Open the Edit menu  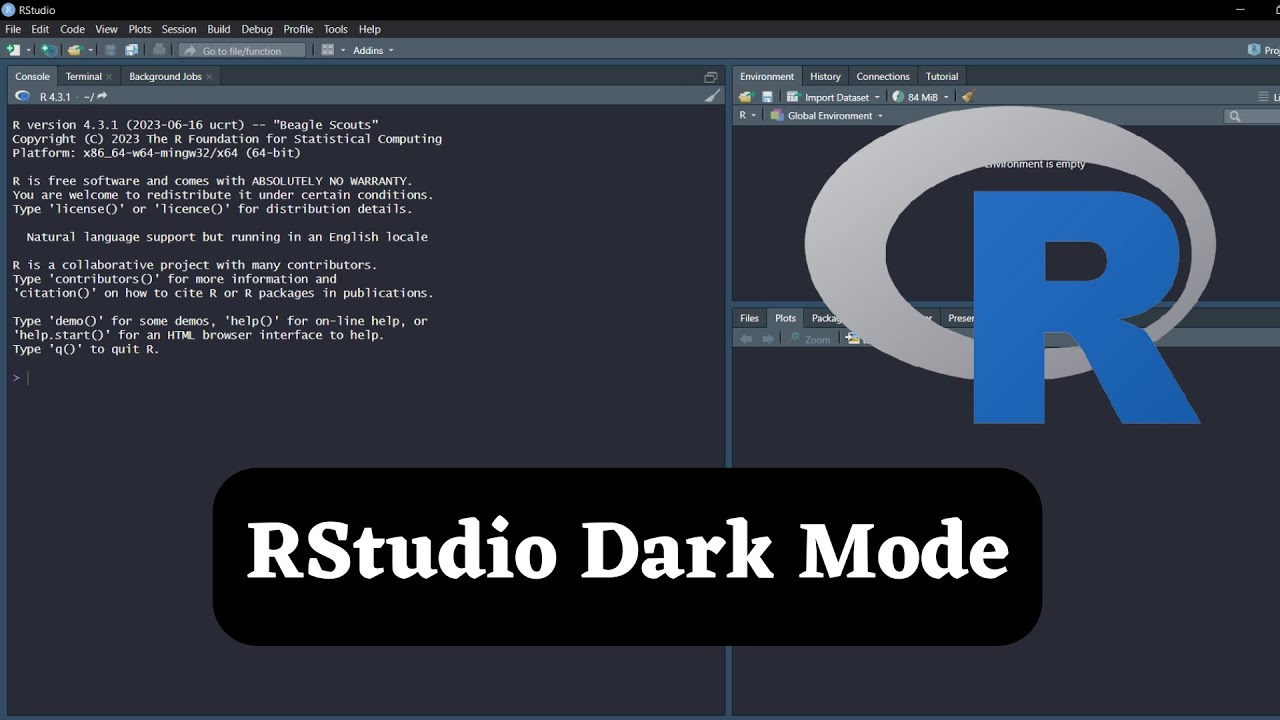click(x=40, y=29)
